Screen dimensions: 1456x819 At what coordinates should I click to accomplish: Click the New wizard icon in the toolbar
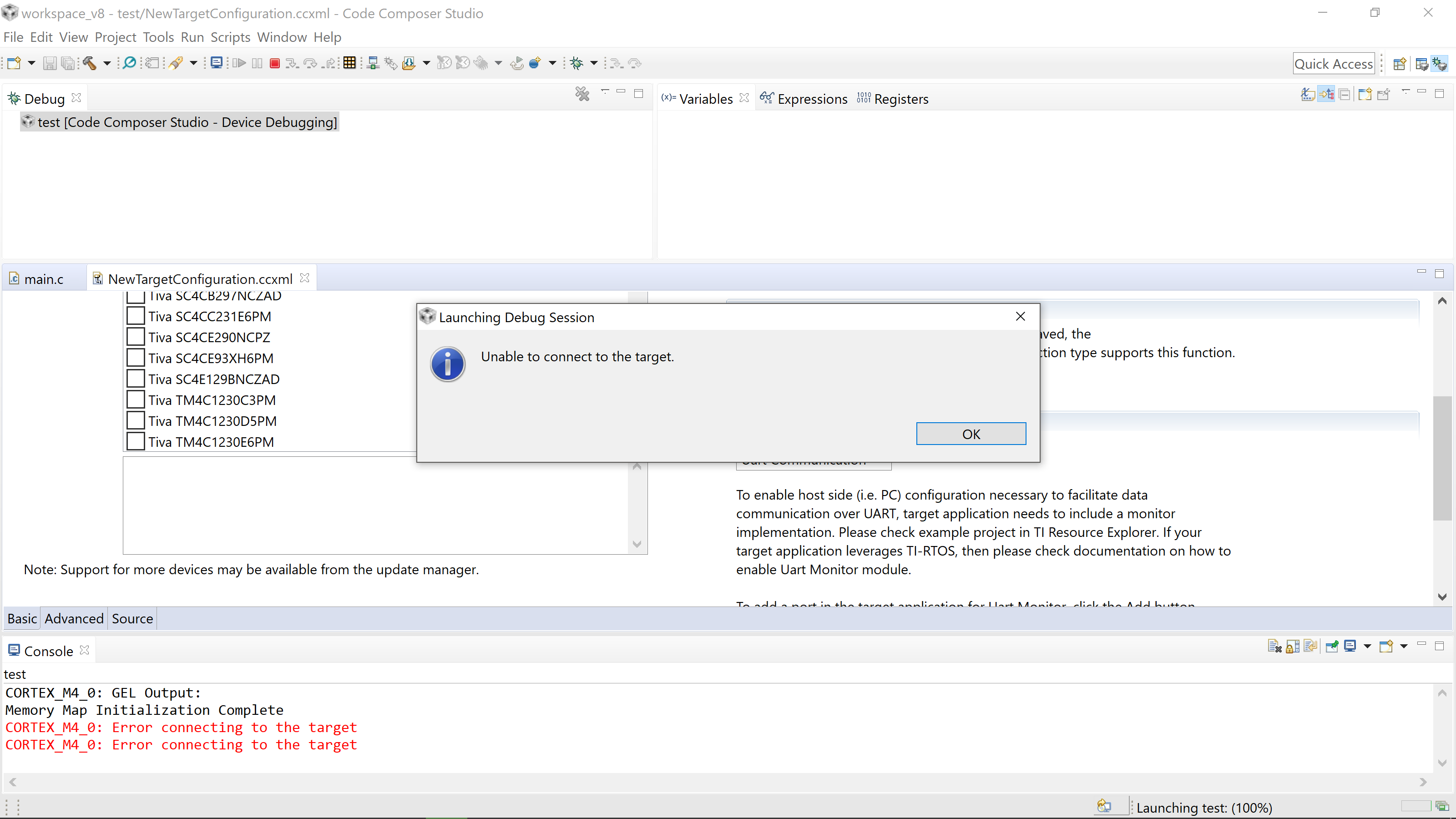pyautogui.click(x=14, y=63)
